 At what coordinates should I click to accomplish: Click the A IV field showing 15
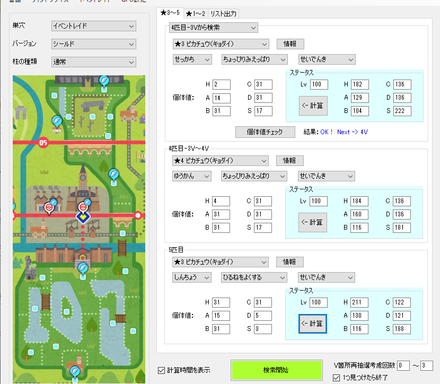pyautogui.click(x=221, y=316)
